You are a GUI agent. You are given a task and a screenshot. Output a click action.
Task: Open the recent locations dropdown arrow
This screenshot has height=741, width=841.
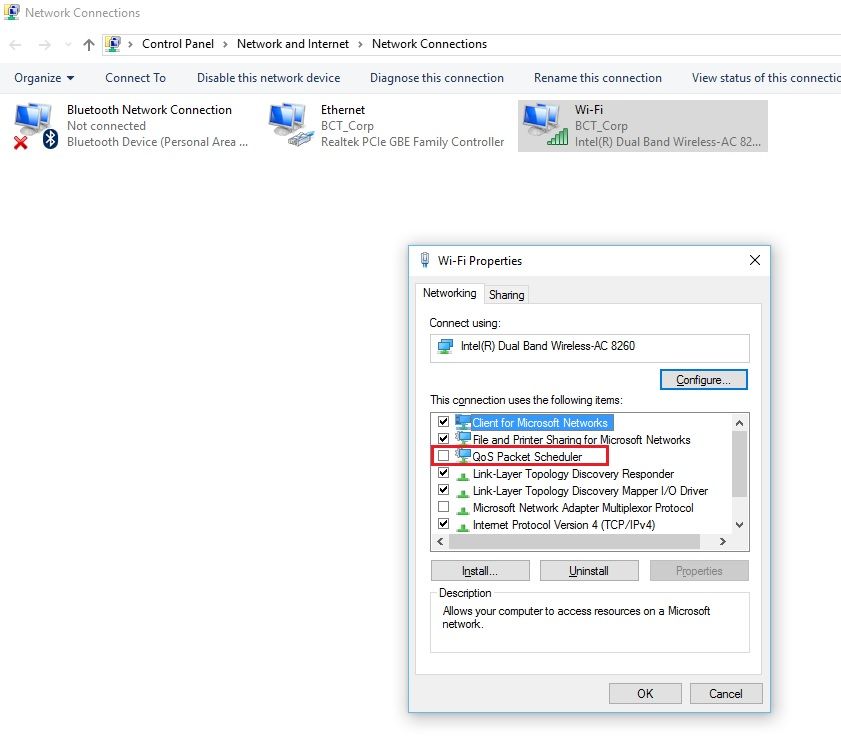click(x=68, y=45)
